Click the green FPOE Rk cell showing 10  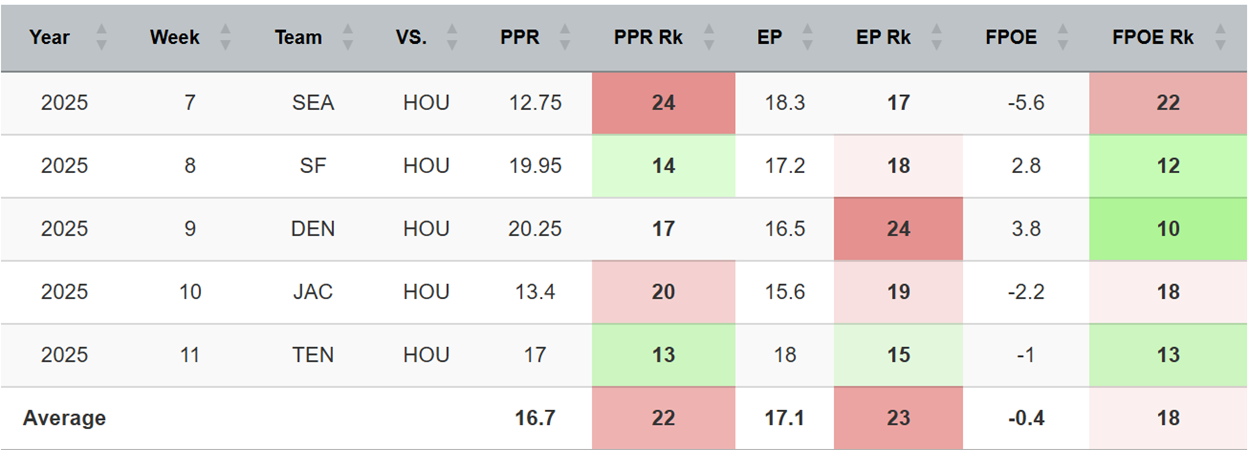1167,229
